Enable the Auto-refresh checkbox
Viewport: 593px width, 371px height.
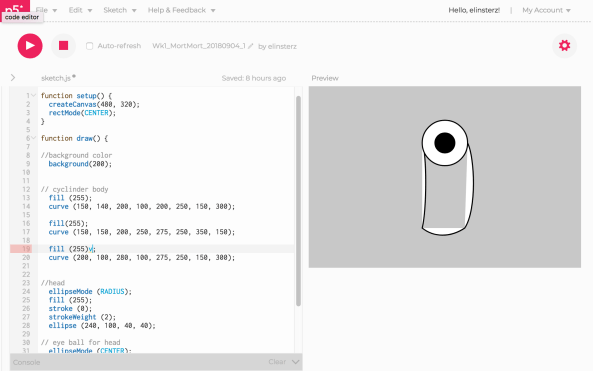(90, 46)
